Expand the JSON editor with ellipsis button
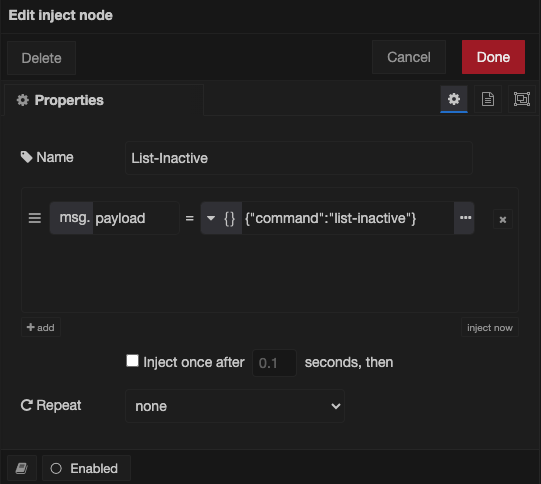The image size is (541, 484). click(x=465, y=218)
